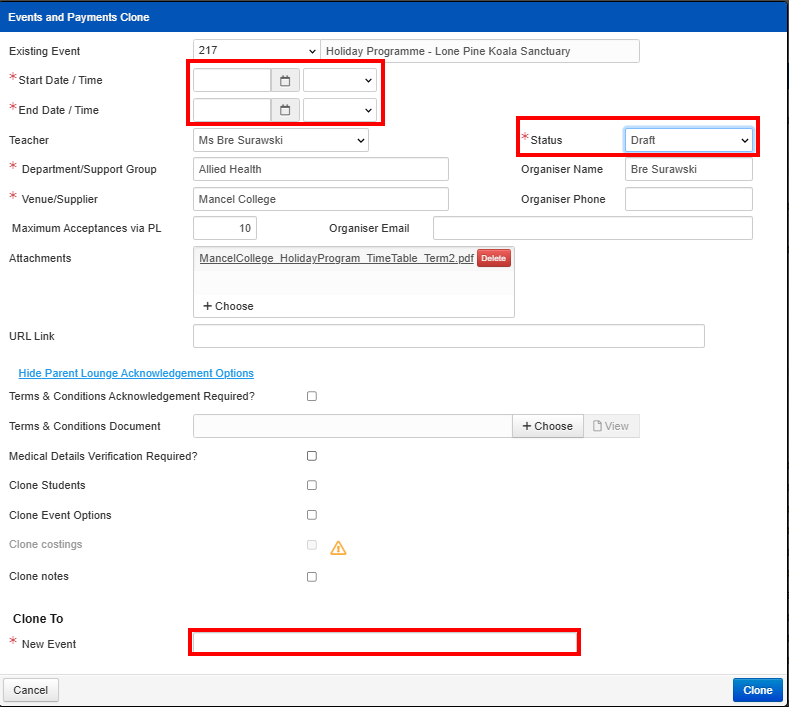
Task: Open the End Date calendar picker
Action: [285, 110]
